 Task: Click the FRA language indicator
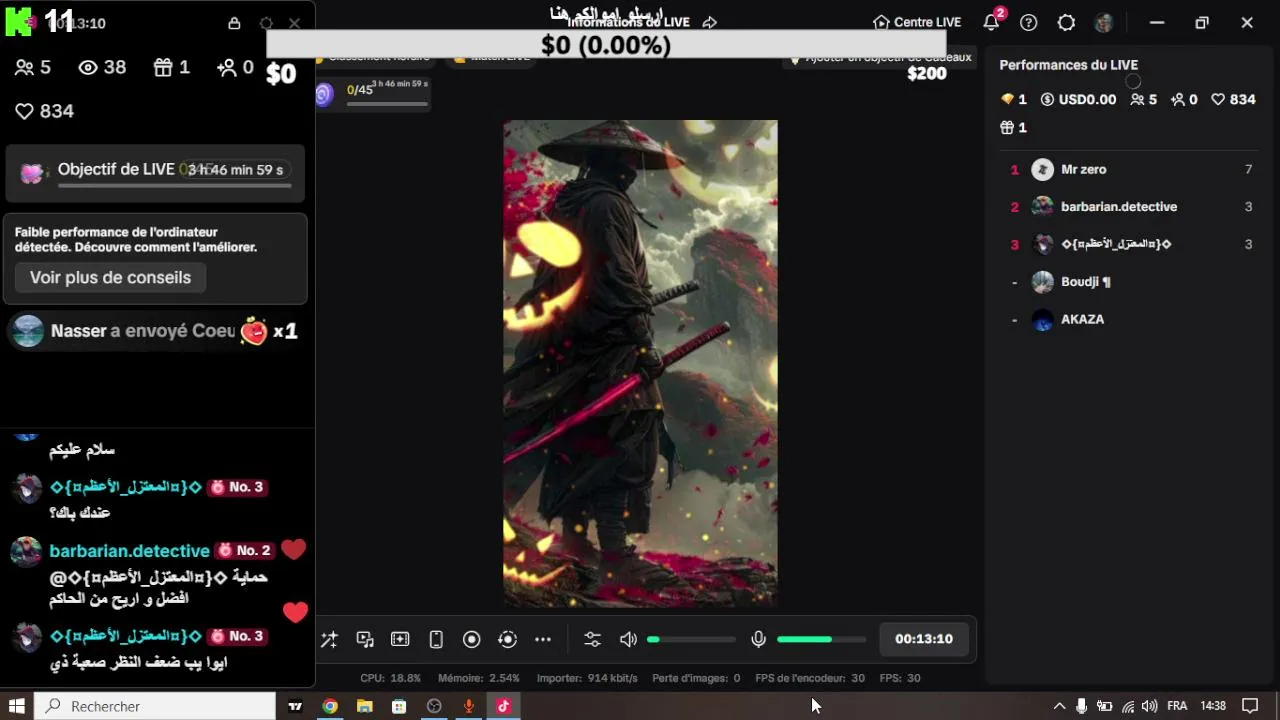1177,706
